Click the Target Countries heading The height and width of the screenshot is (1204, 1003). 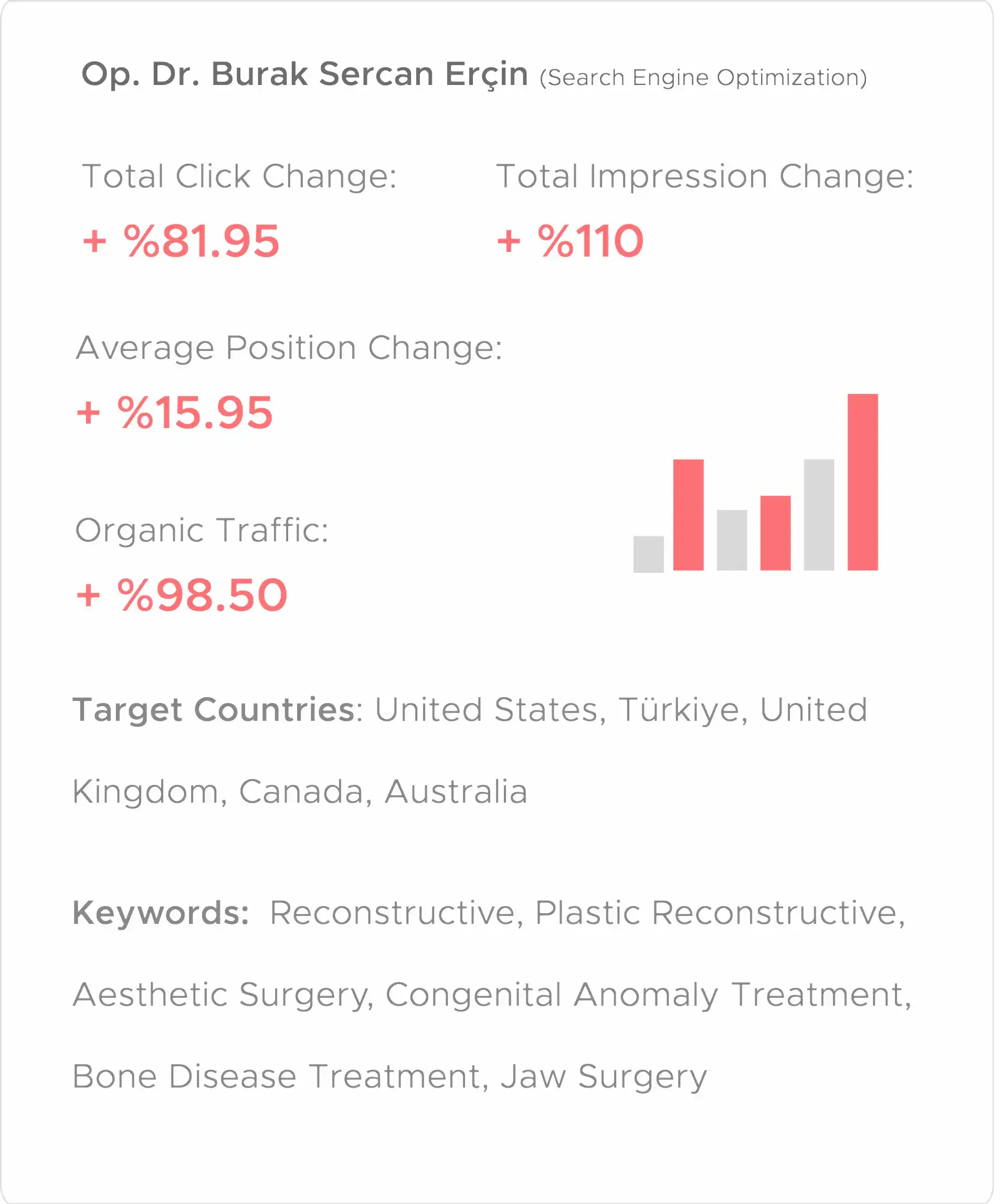pos(214,710)
